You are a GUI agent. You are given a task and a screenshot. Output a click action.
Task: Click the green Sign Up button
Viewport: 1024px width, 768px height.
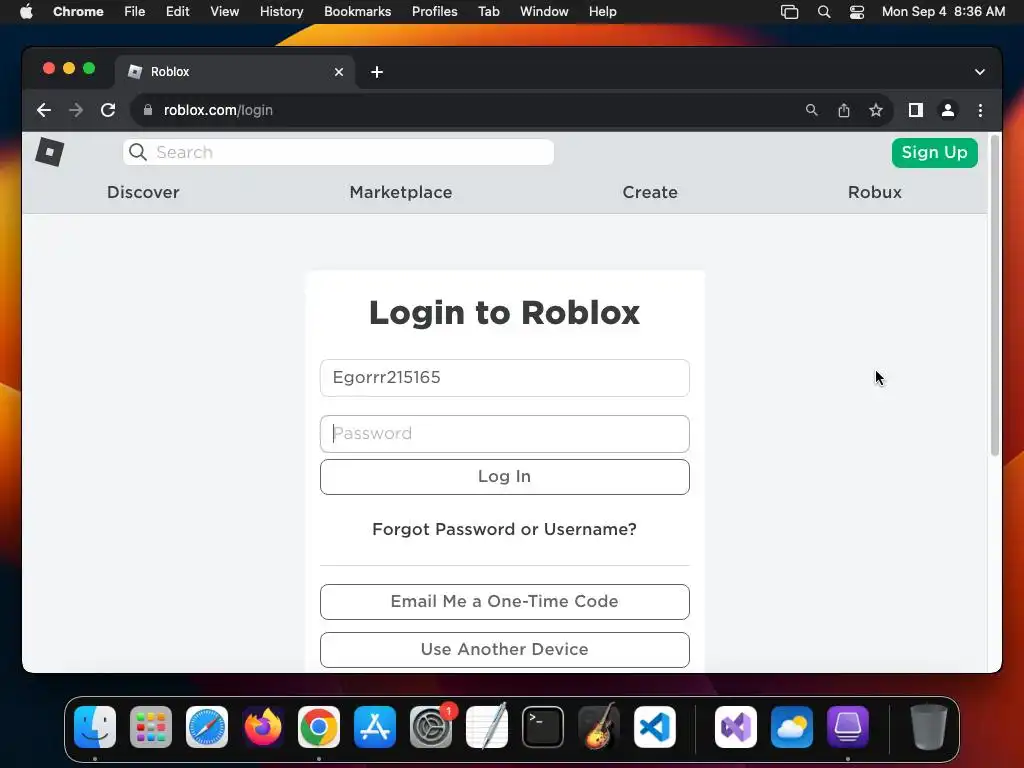[x=935, y=152]
